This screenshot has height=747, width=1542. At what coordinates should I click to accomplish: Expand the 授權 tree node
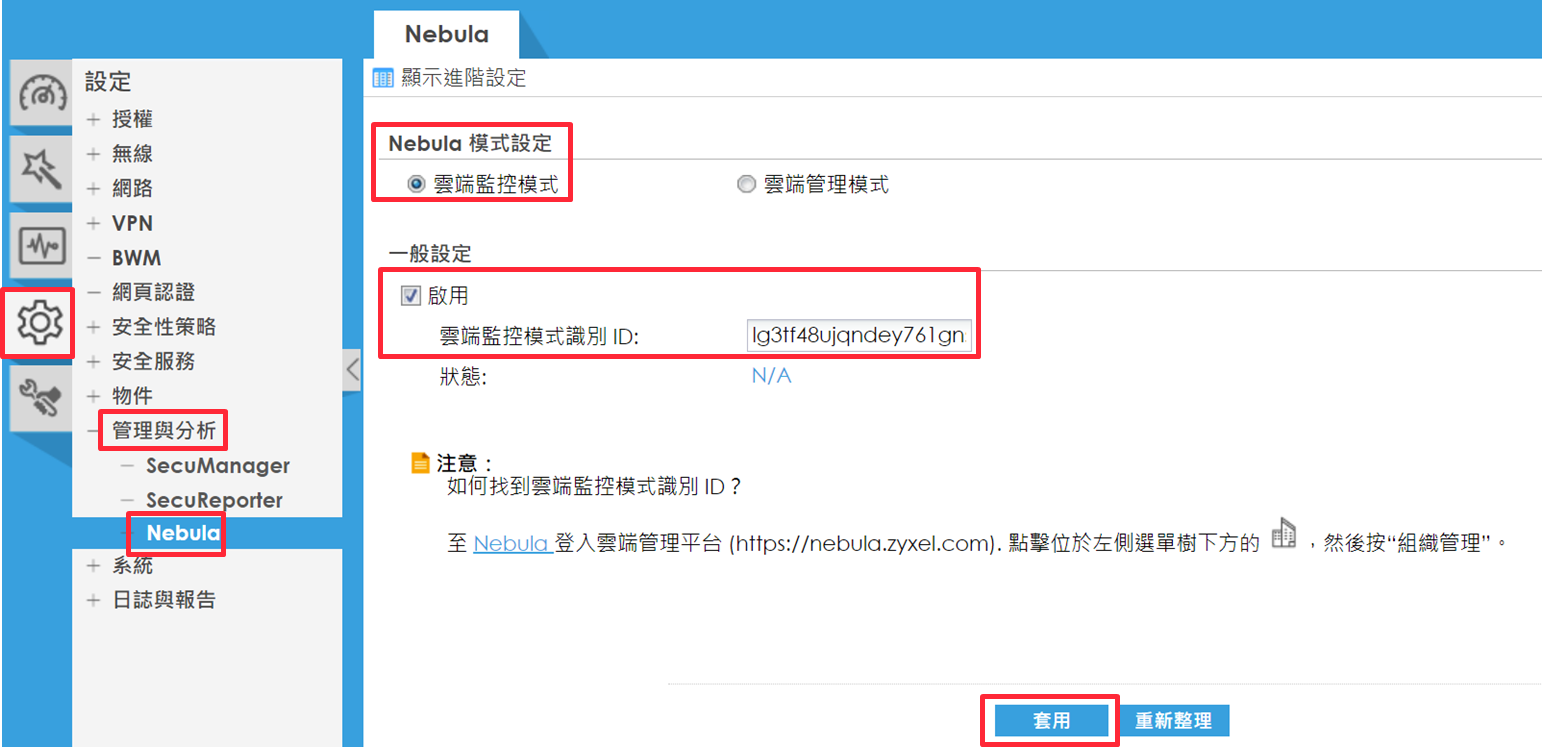[x=94, y=120]
